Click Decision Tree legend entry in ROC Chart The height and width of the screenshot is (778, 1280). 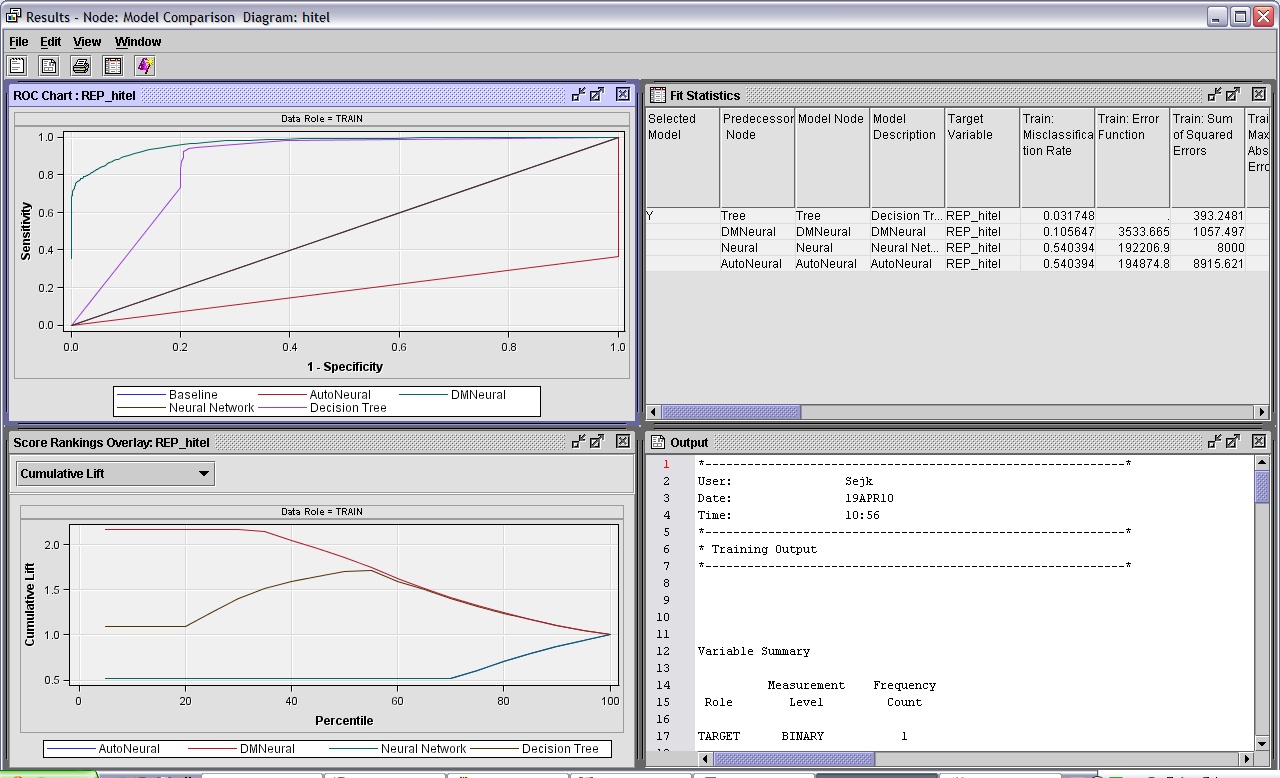[x=323, y=408]
